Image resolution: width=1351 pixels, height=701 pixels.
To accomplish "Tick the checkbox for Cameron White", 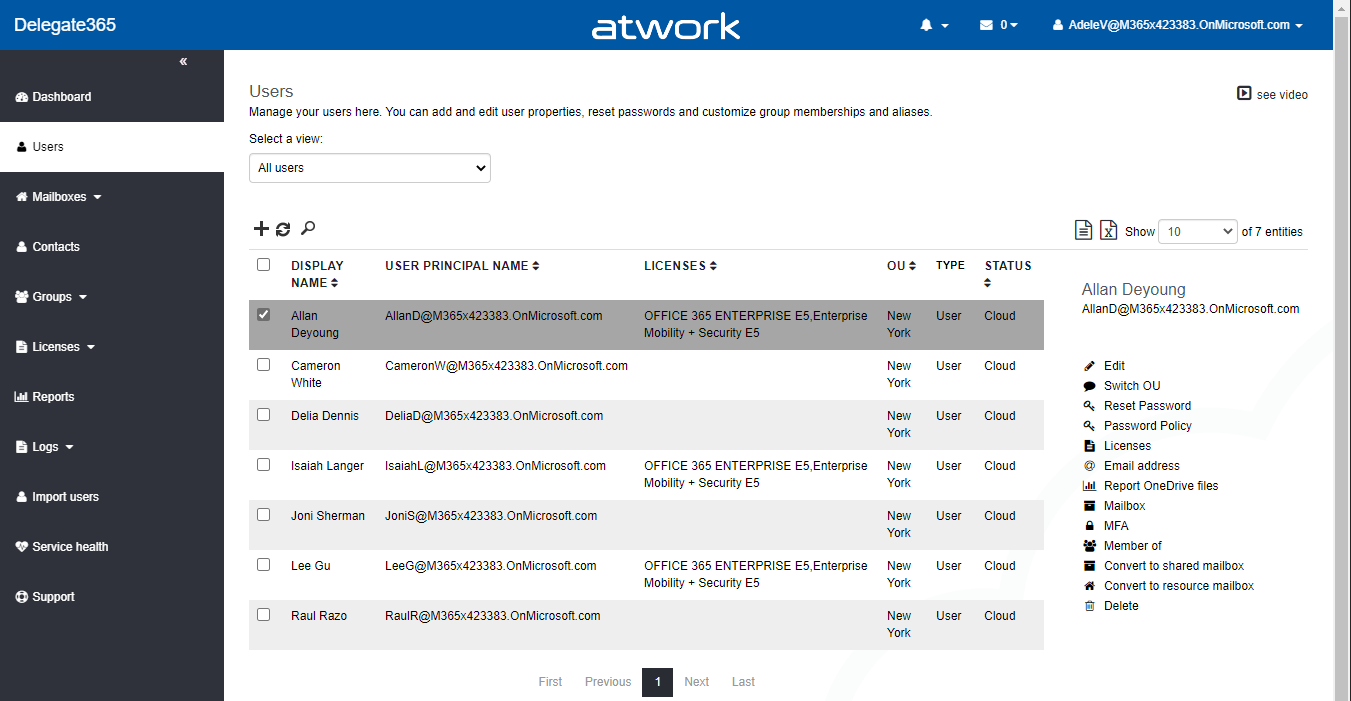I will tap(264, 365).
